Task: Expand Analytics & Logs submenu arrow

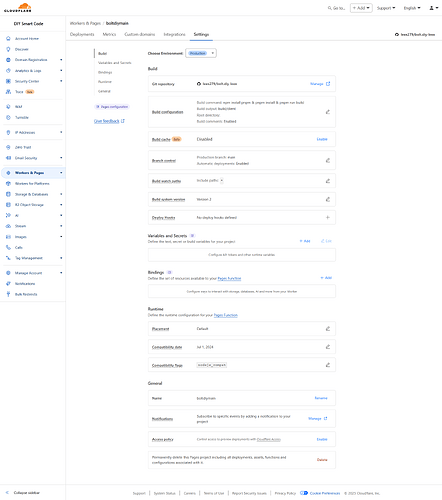Action: tap(61, 71)
